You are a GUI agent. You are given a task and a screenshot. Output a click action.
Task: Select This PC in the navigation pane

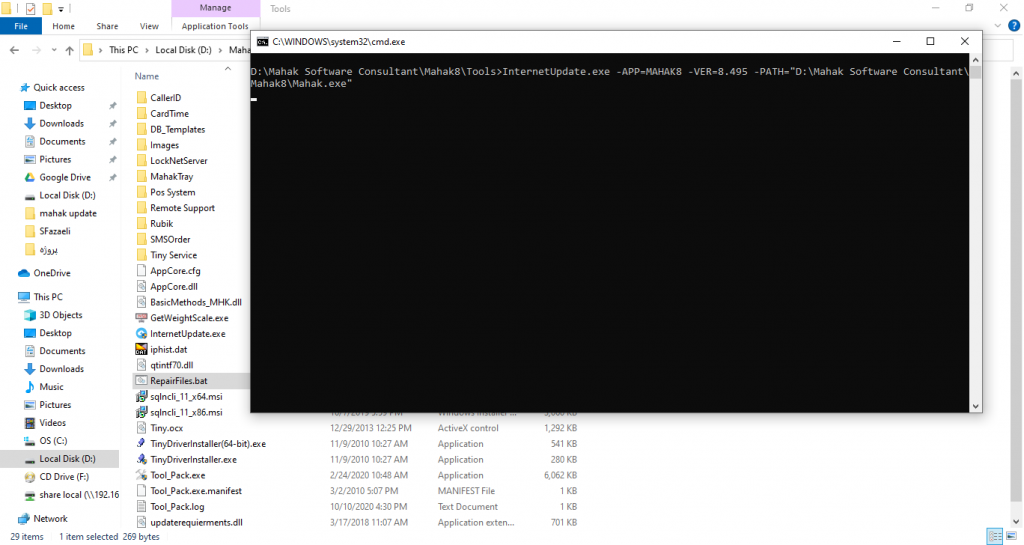[48, 296]
